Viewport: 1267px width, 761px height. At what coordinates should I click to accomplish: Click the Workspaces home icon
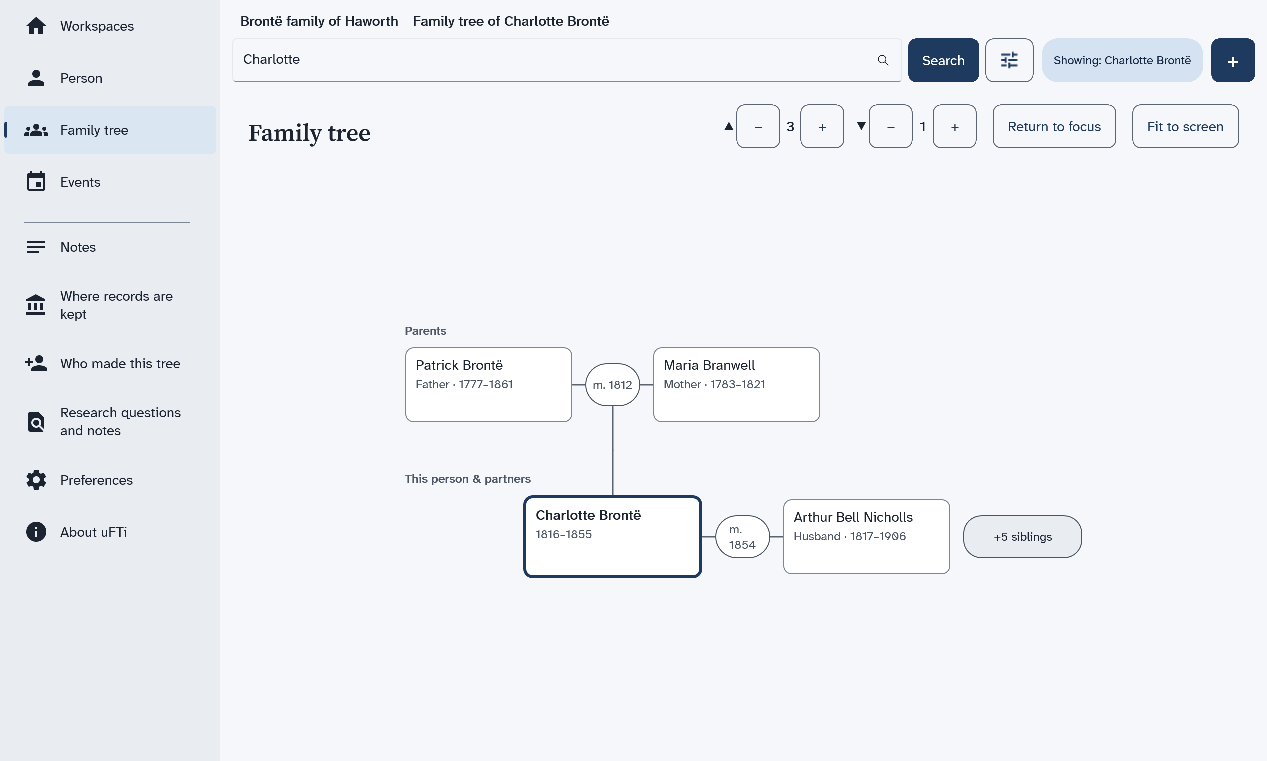pyautogui.click(x=36, y=26)
